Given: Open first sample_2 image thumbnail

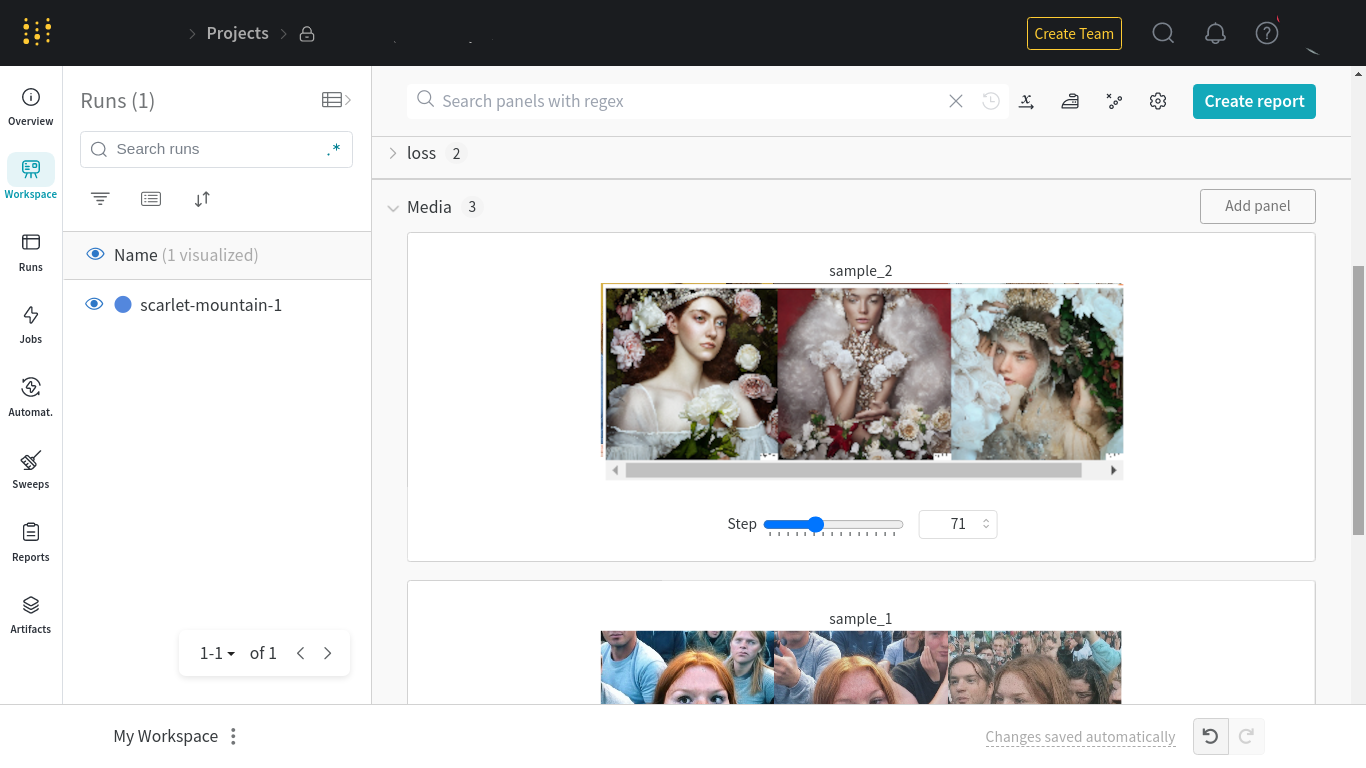Looking at the screenshot, I should 690,373.
